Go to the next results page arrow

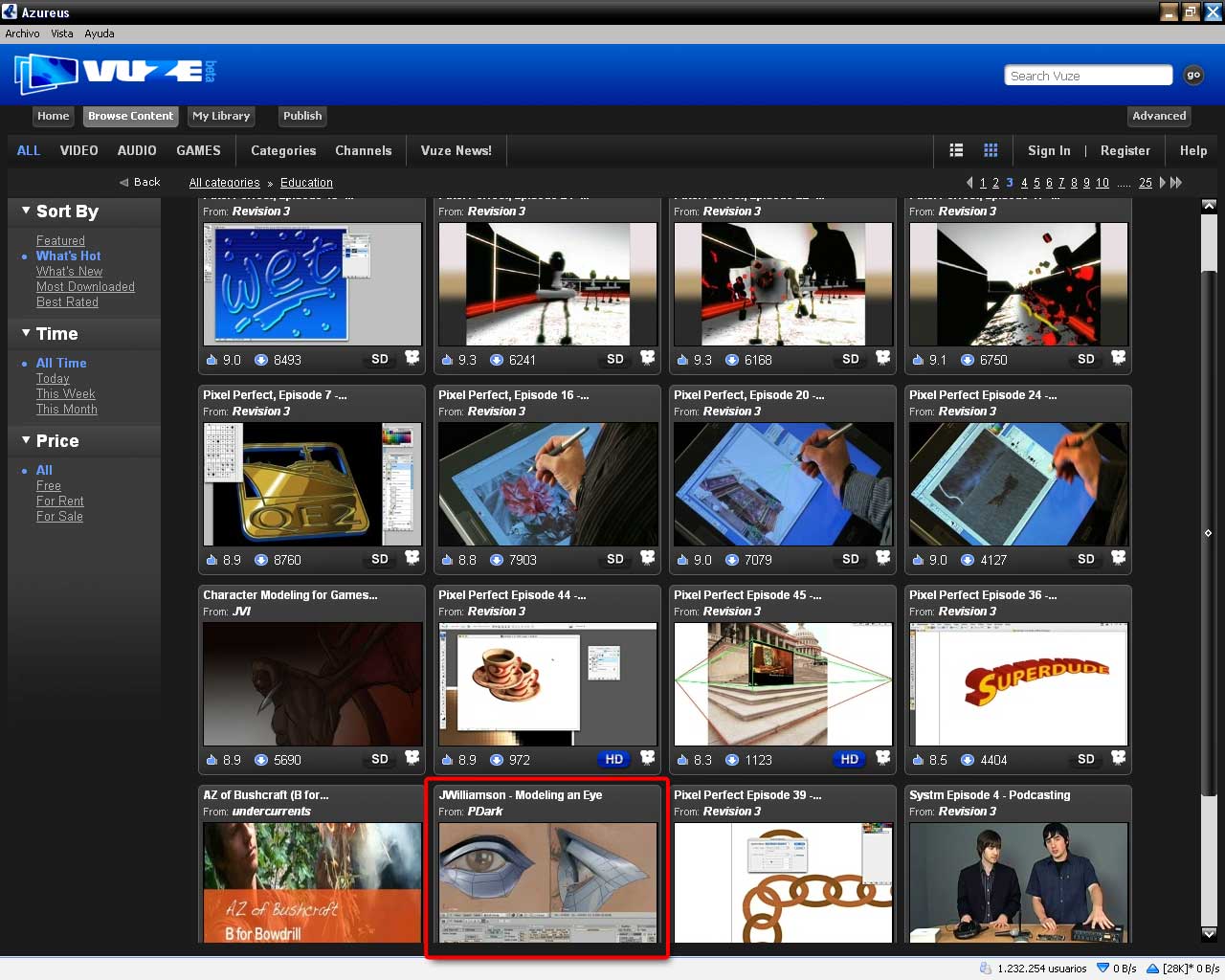point(1163,182)
